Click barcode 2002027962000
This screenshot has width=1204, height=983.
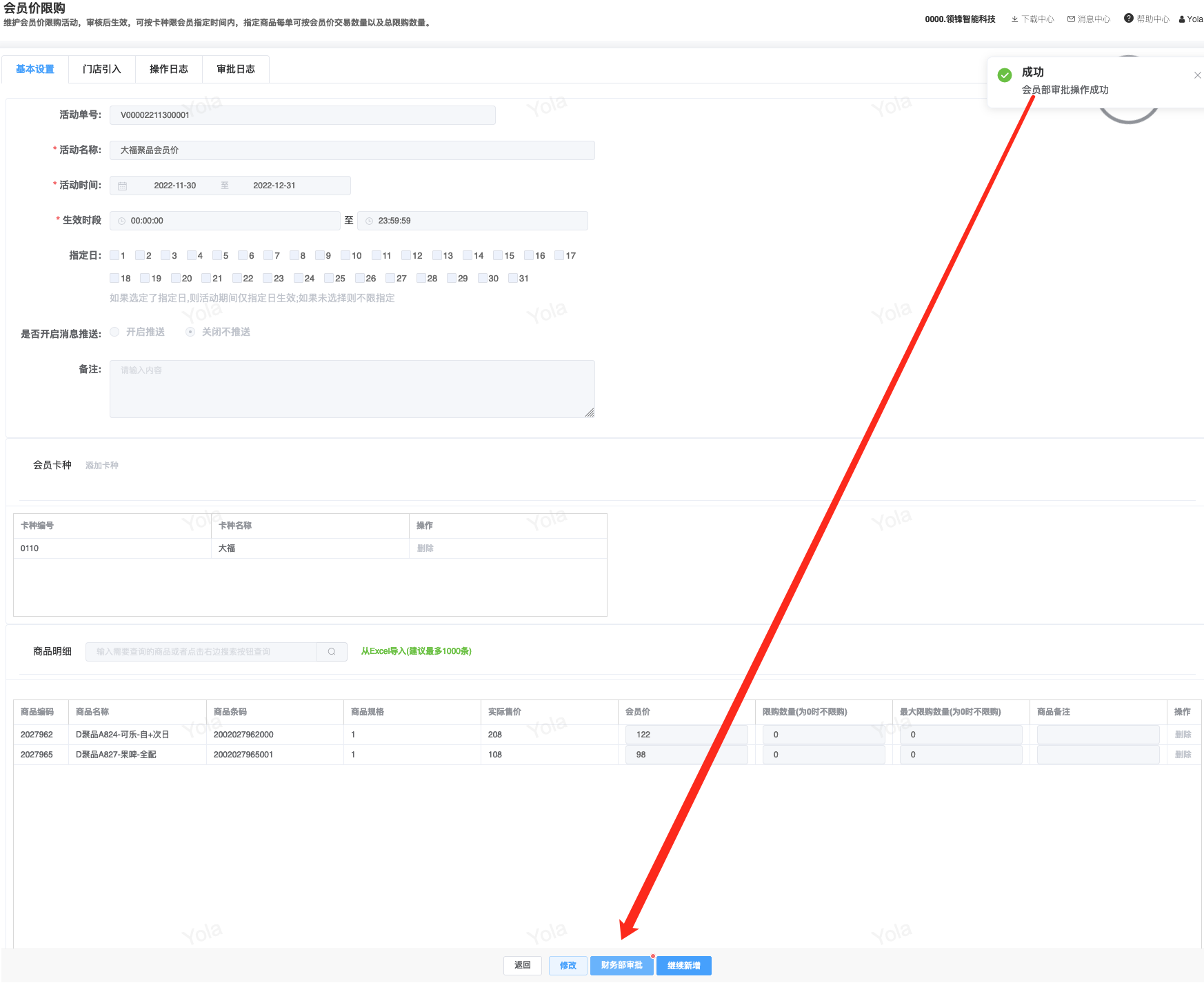click(243, 735)
